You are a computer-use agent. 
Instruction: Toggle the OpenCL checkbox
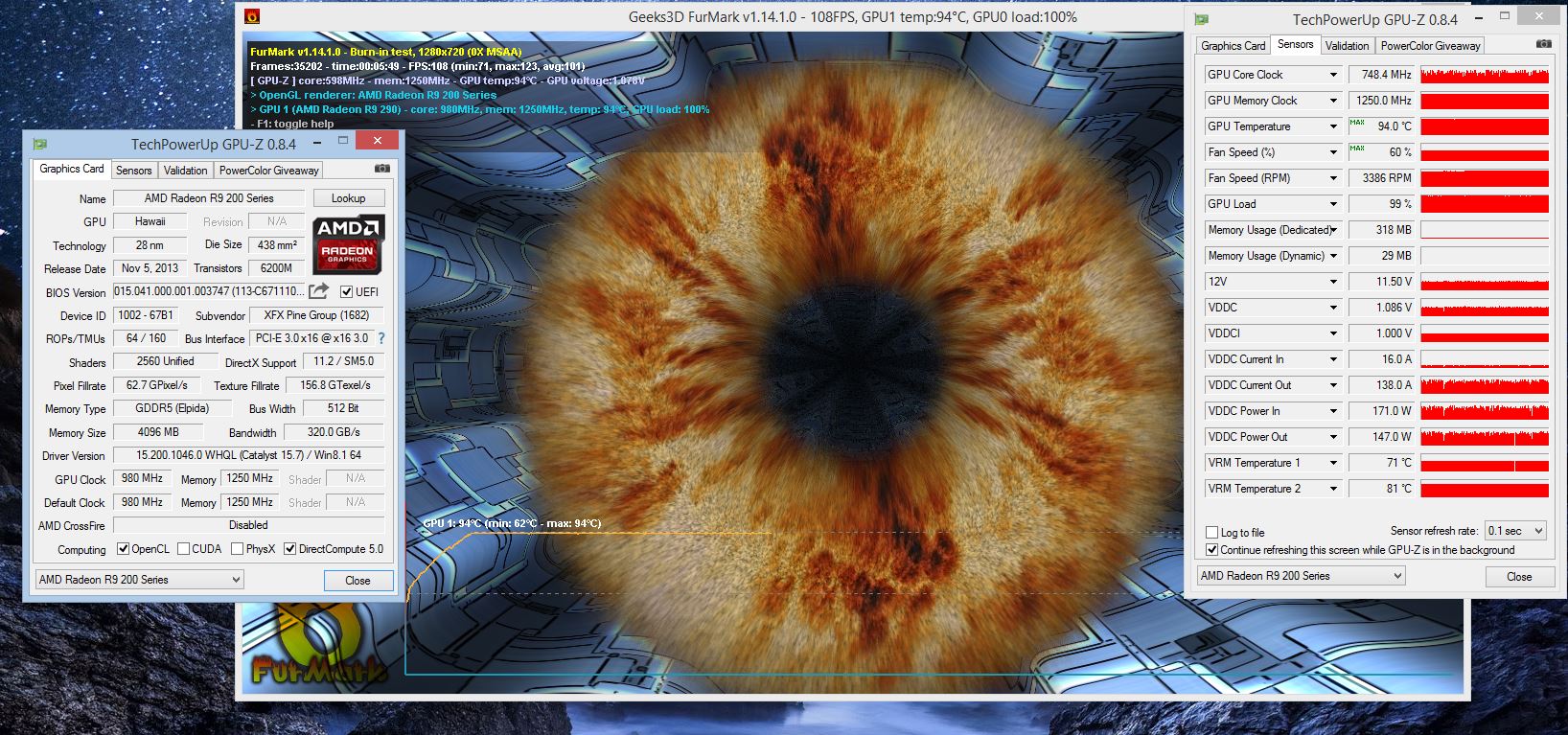pos(123,549)
